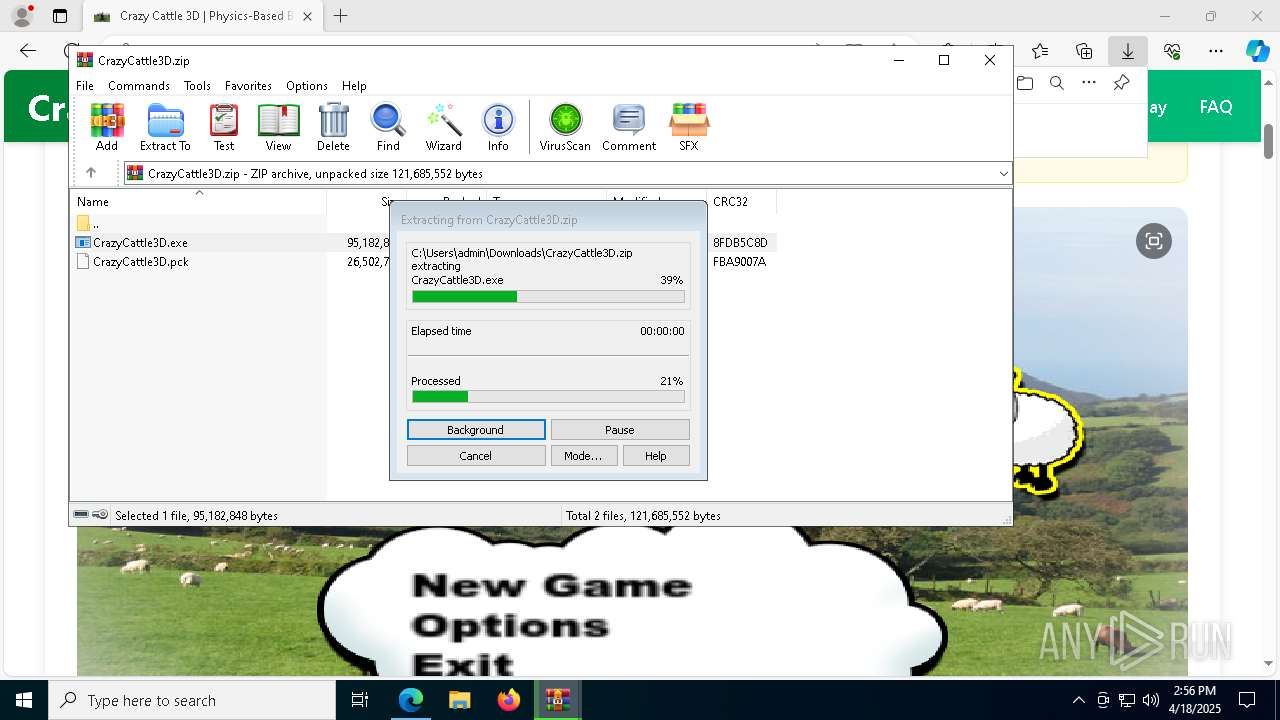Pin the Edge downloads panel
The width and height of the screenshot is (1280, 720).
point(1121,83)
